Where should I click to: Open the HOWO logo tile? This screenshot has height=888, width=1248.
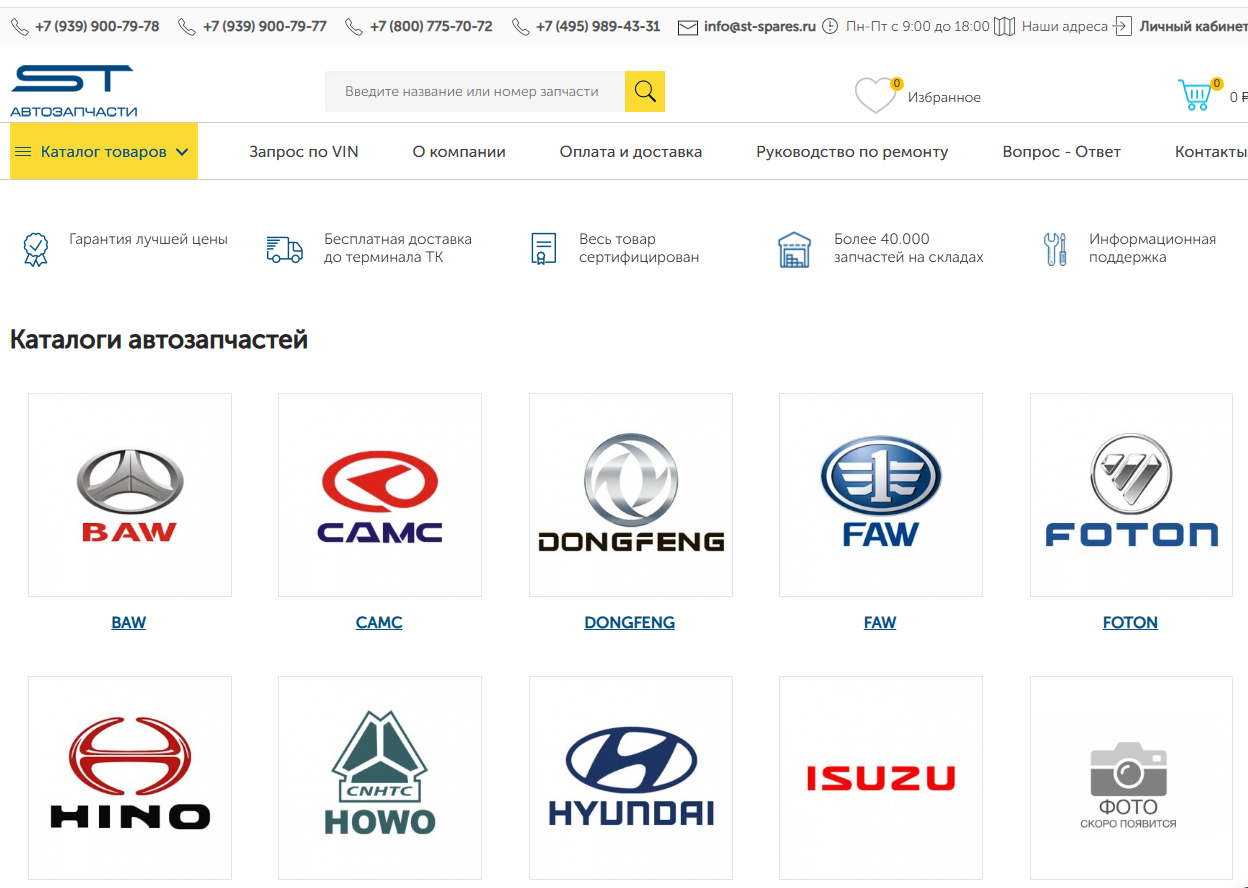coord(380,778)
